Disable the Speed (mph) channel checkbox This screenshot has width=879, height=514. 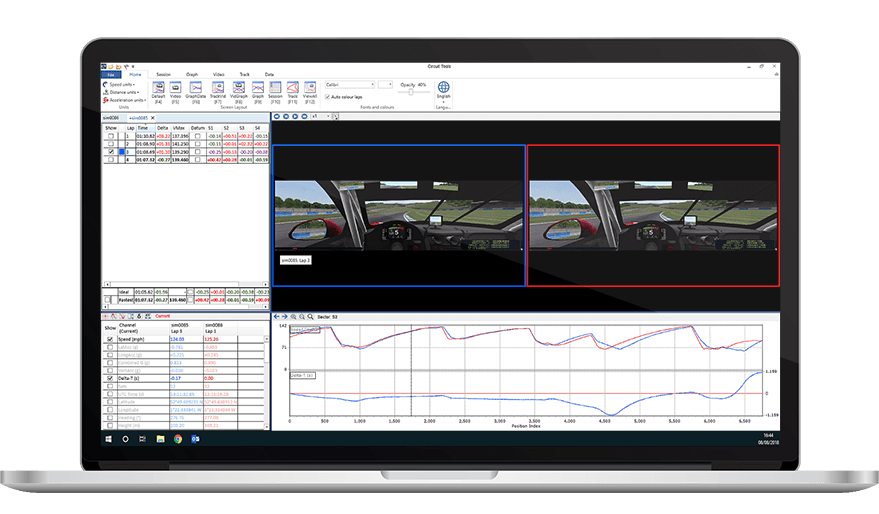pos(110,340)
